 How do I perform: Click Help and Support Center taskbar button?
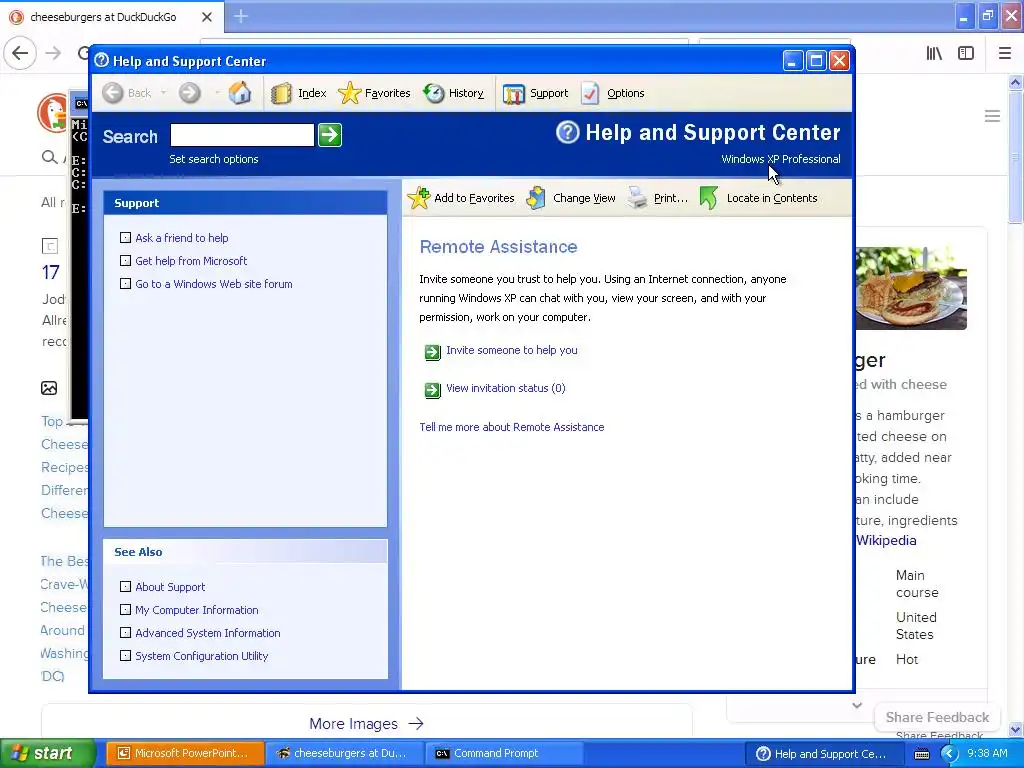pos(823,753)
